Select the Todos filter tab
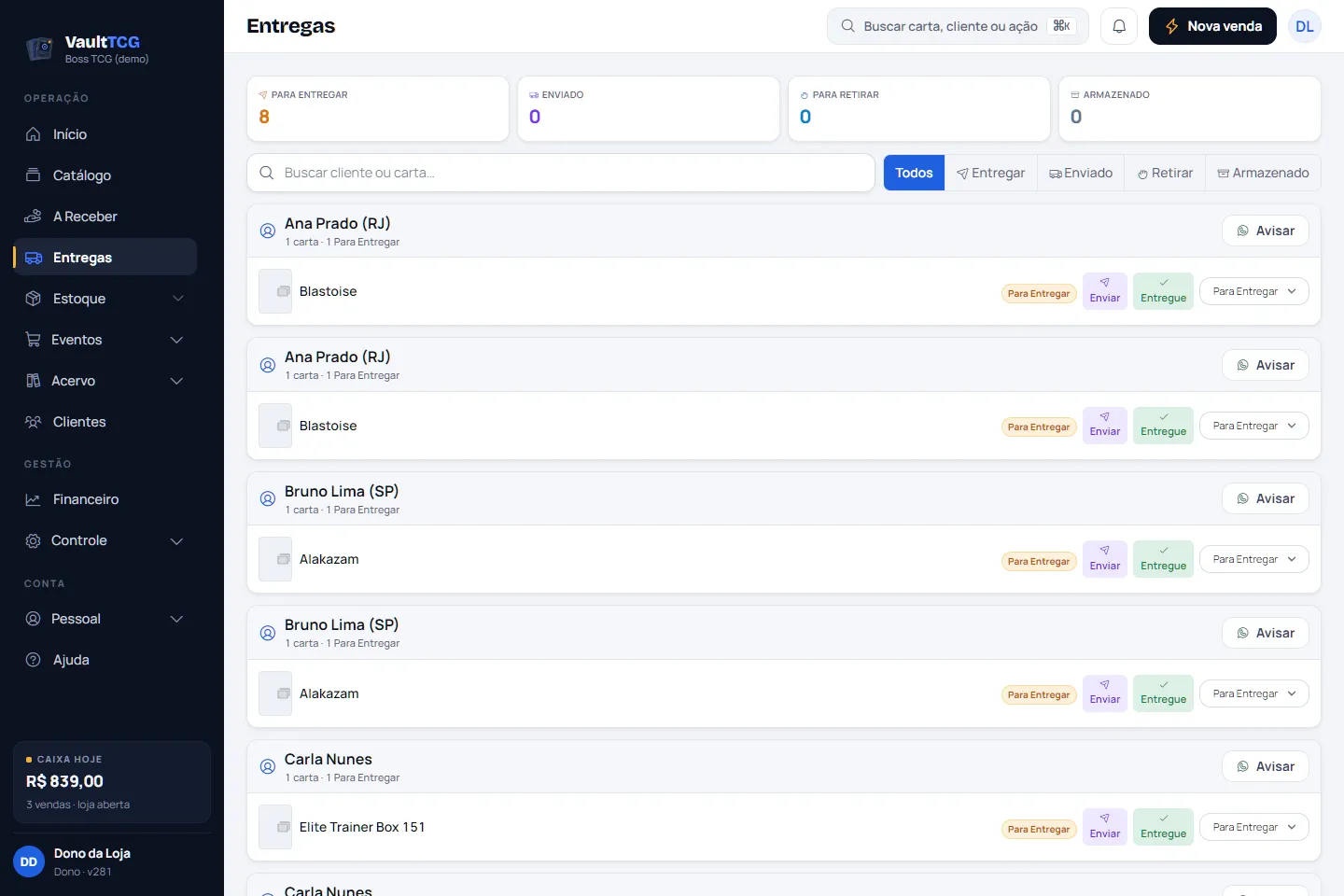This screenshot has height=896, width=1344. coord(914,173)
